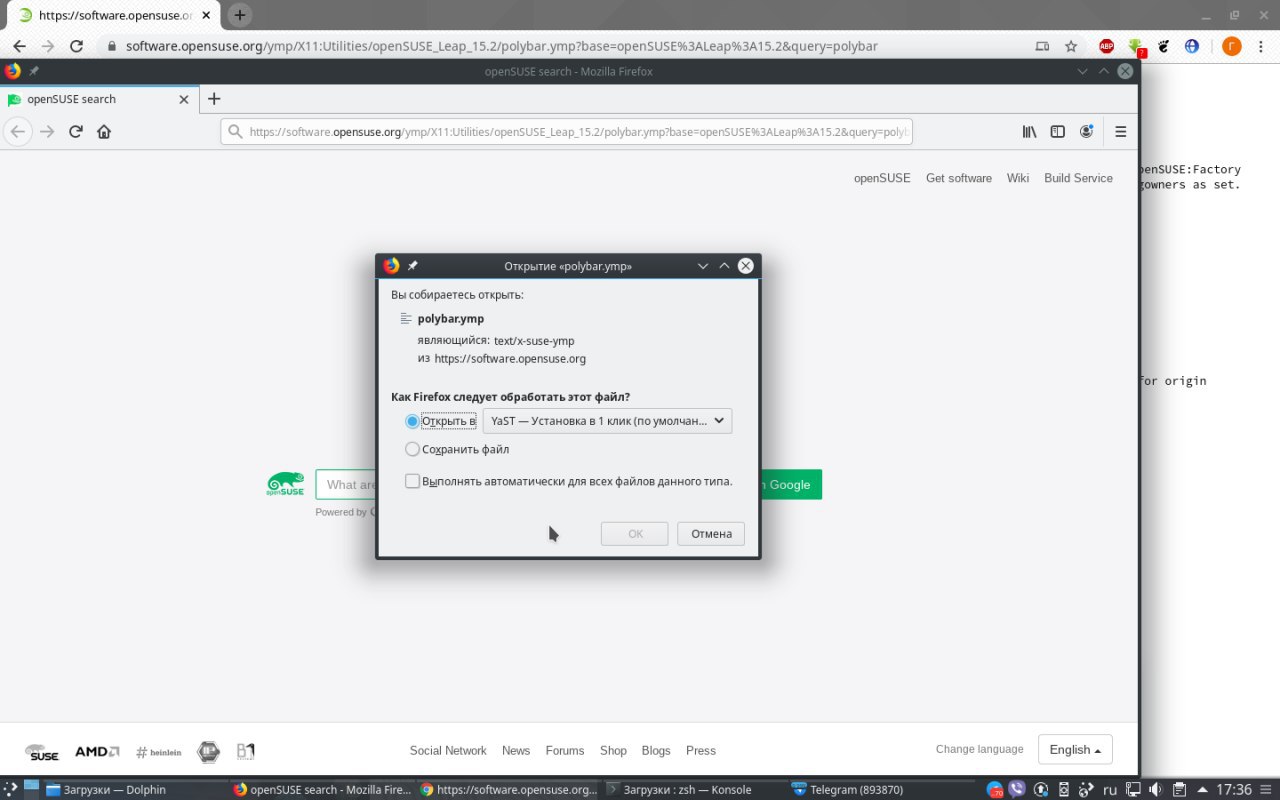Image resolution: width=1280 pixels, height=800 pixels.
Task: Open Social Network footer link
Action: [x=448, y=750]
